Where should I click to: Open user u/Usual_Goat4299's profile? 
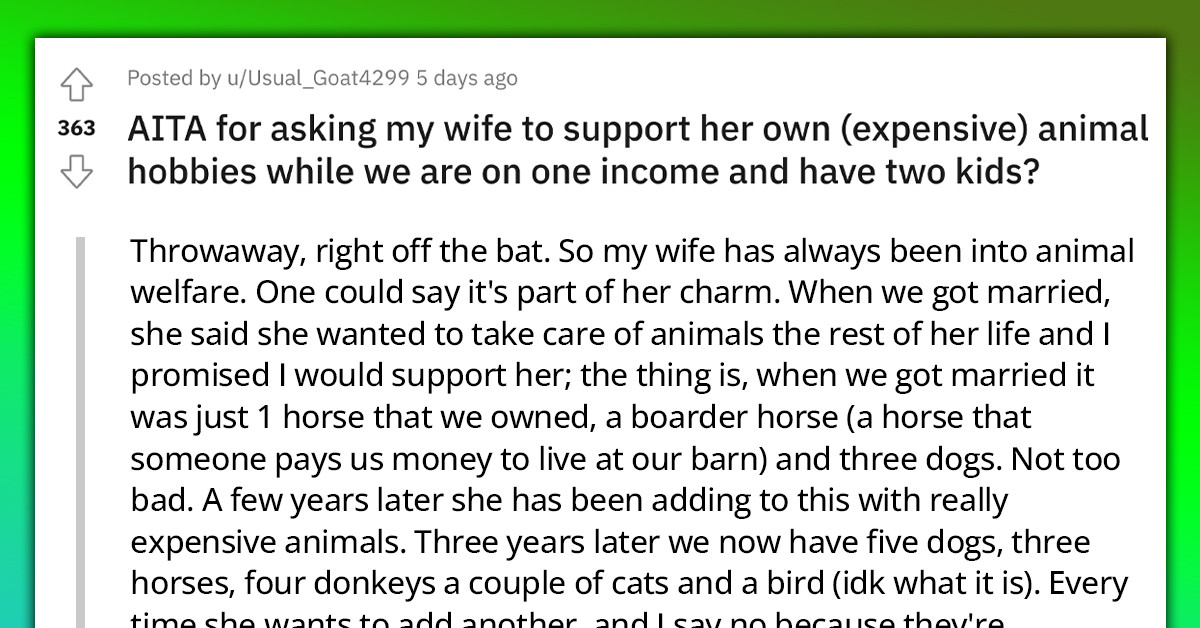[x=309, y=78]
